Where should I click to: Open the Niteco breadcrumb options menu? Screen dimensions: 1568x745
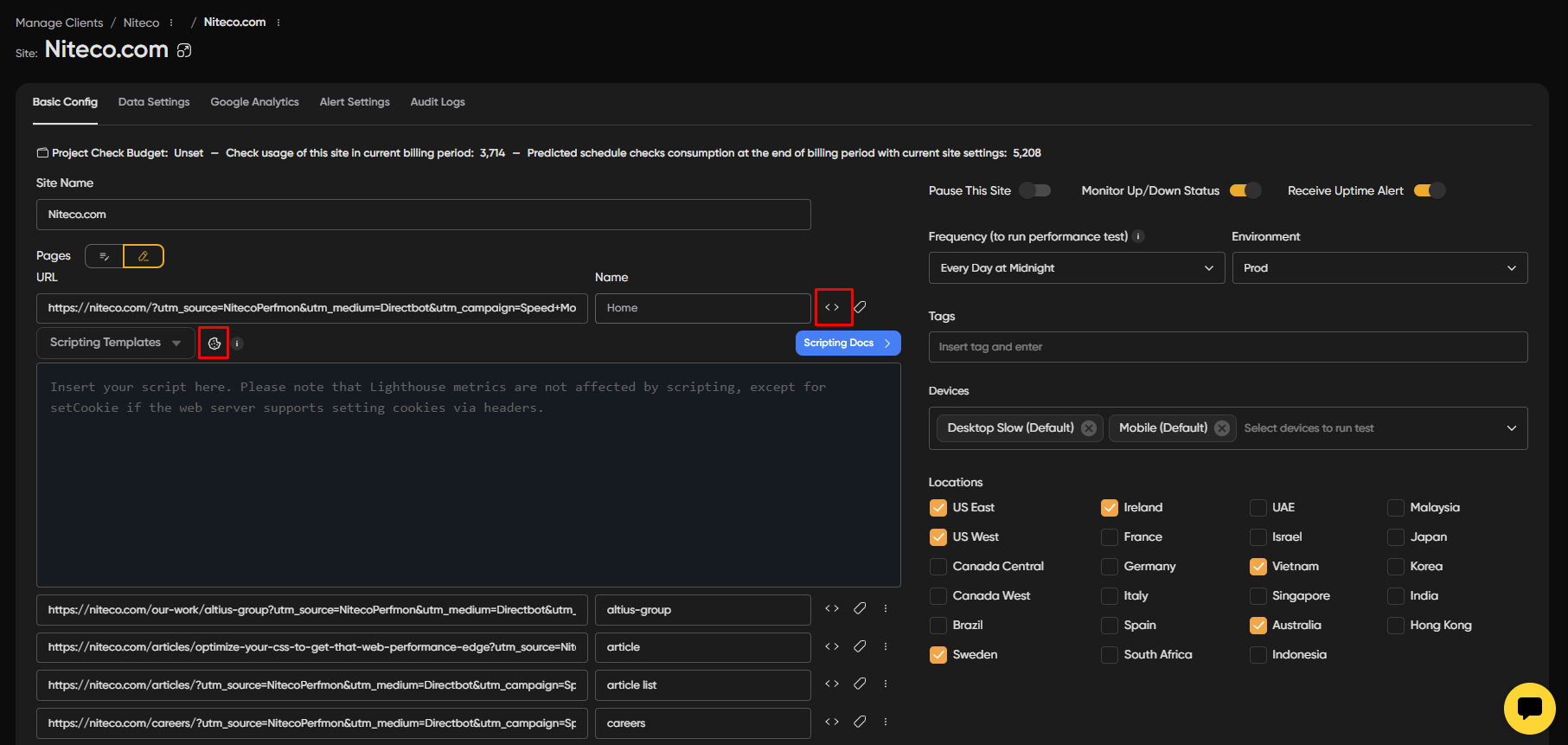tap(171, 22)
